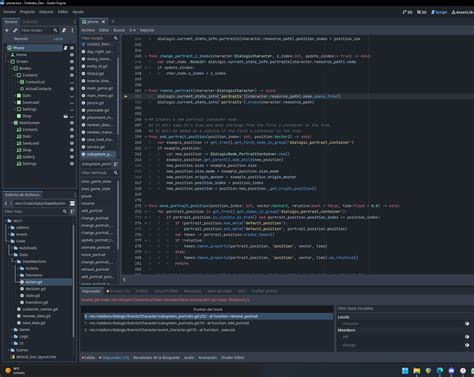Switch to the 2D workspace
The height and width of the screenshot is (377, 474).
click(408, 12)
